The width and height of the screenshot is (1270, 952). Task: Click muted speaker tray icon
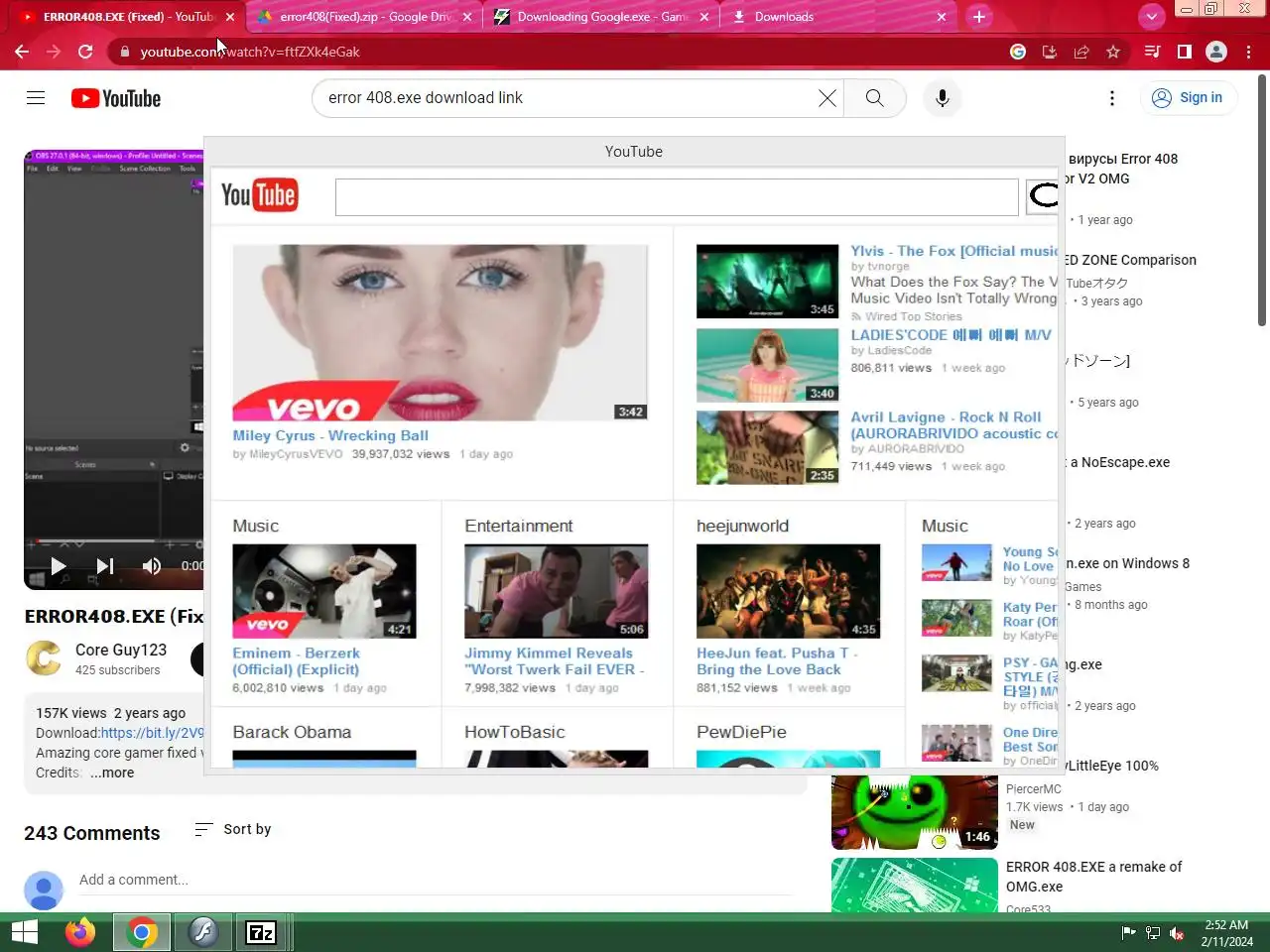pyautogui.click(x=1177, y=932)
